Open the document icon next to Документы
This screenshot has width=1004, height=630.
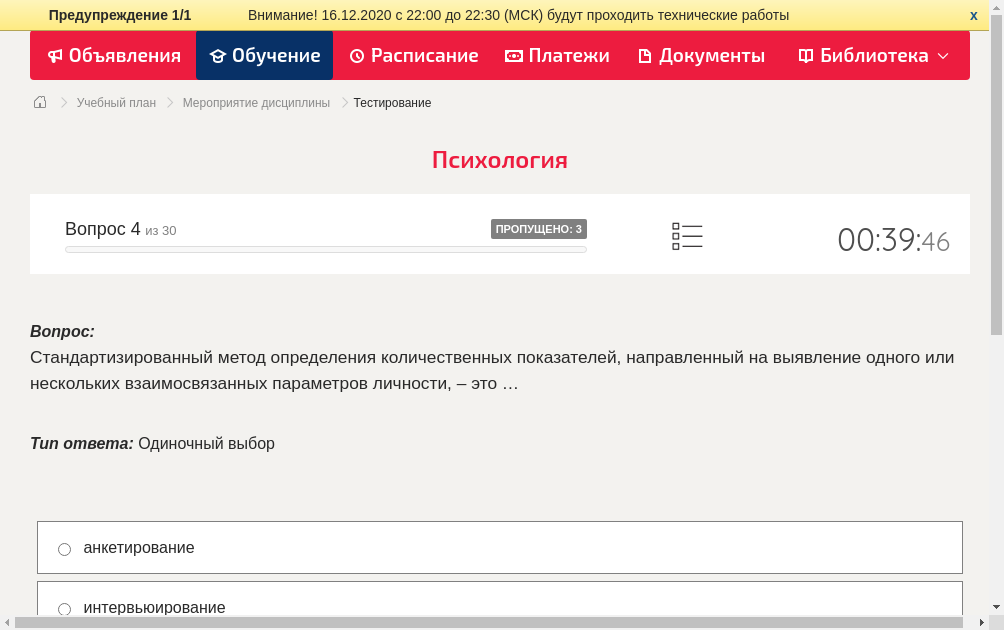(644, 56)
